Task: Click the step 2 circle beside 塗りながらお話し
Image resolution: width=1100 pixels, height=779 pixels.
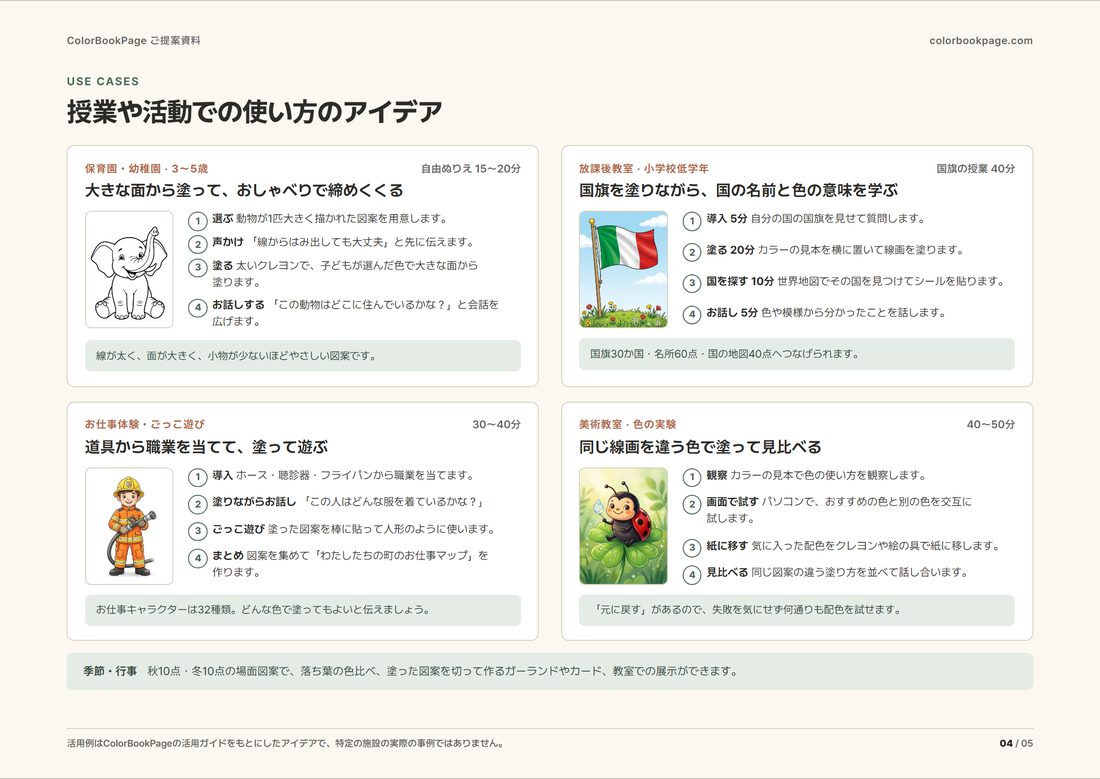Action: [x=198, y=504]
